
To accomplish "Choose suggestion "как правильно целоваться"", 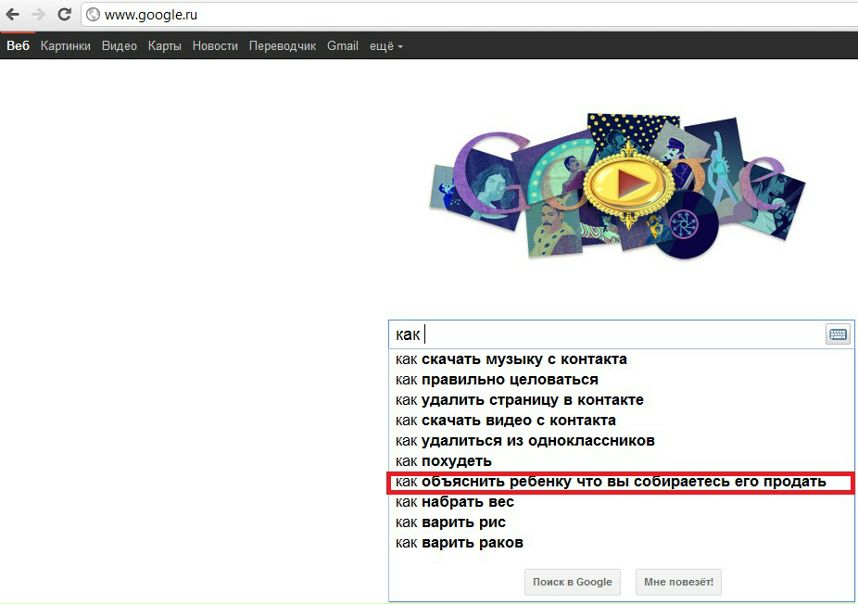I will pos(497,380).
